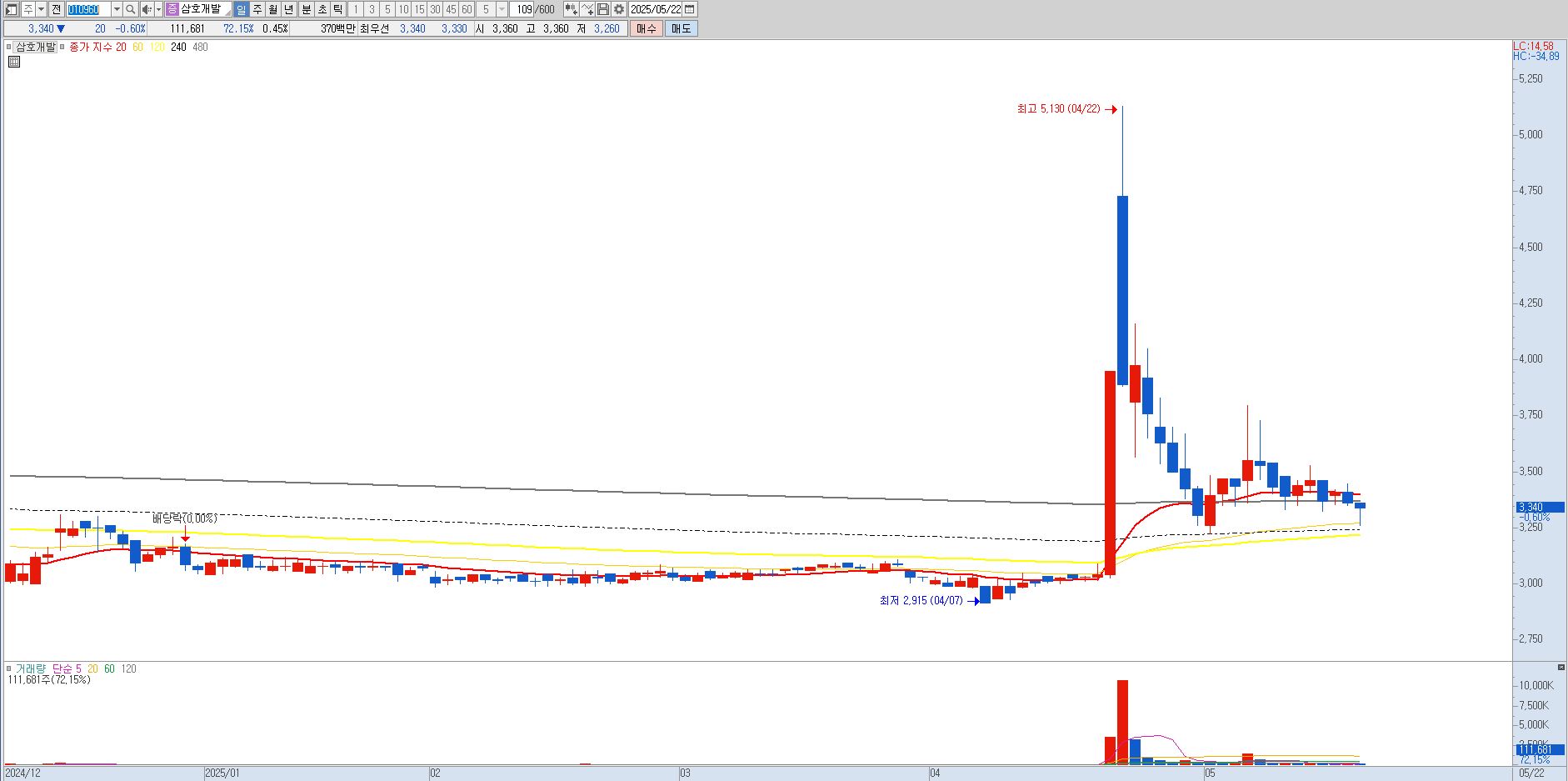
Task: Save chart with the floppy disk icon
Action: tap(603, 9)
